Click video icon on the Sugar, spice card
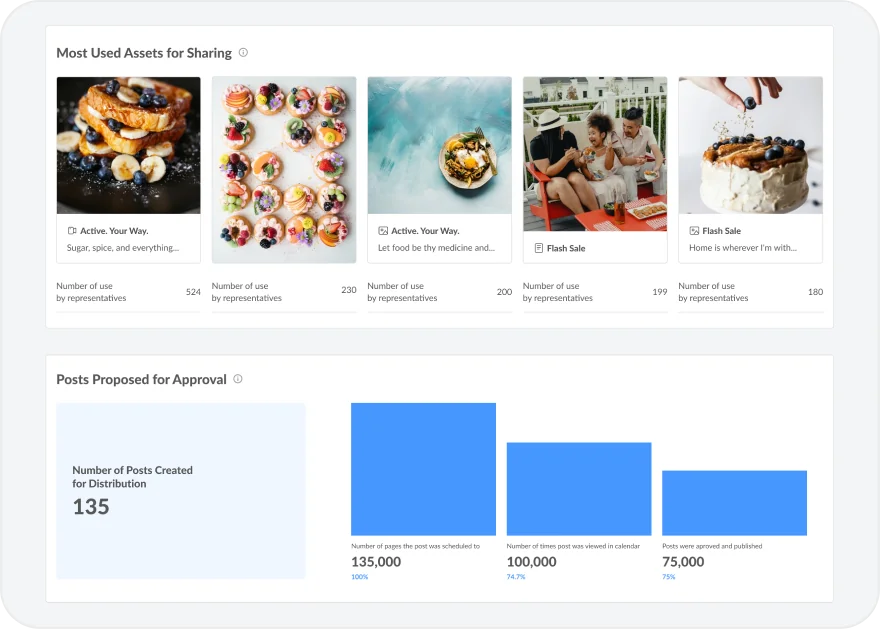 click(x=72, y=231)
